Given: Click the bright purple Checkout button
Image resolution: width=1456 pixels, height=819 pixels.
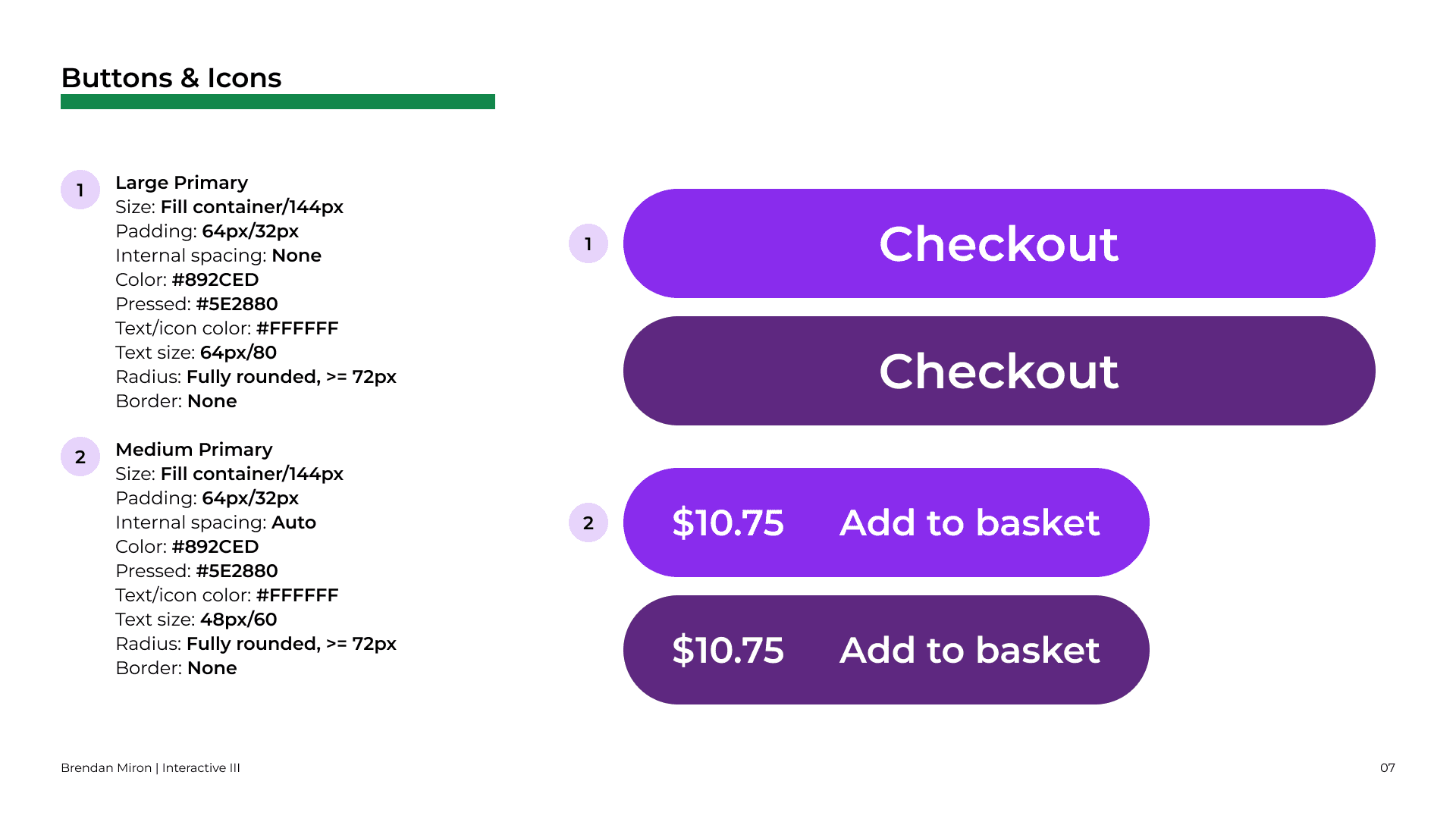Looking at the screenshot, I should pos(999,243).
